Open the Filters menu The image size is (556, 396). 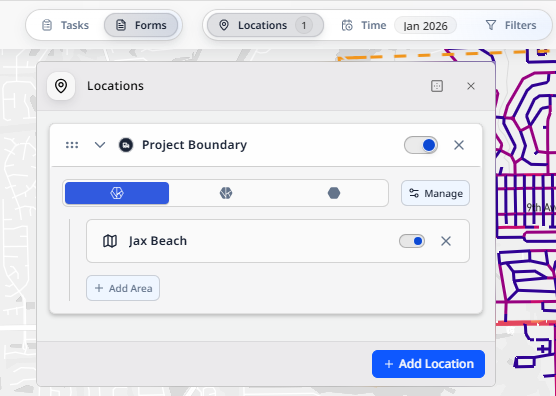pyautogui.click(x=510, y=25)
